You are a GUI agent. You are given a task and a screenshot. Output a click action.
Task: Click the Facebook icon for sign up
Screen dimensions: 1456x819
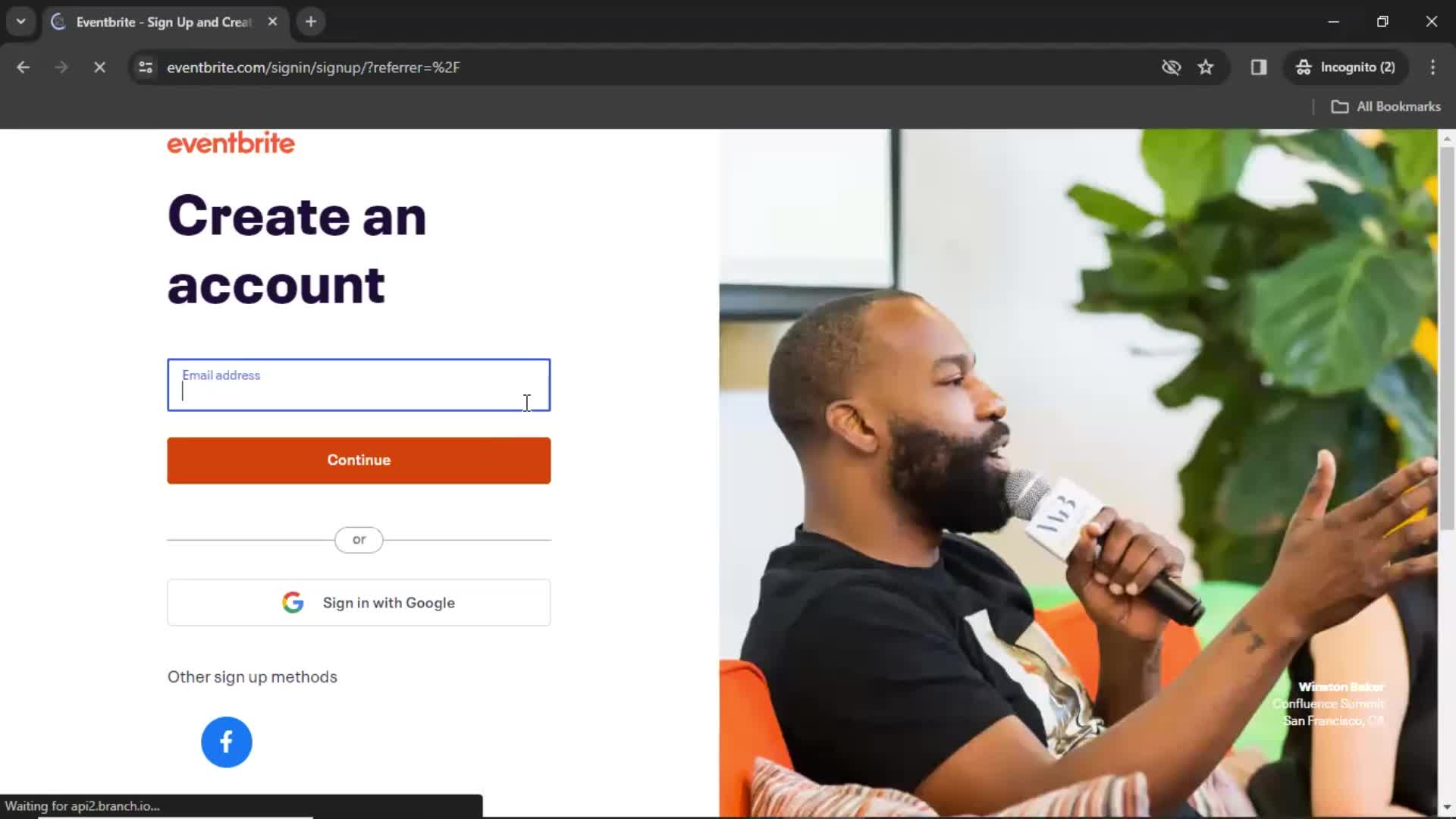(x=226, y=741)
